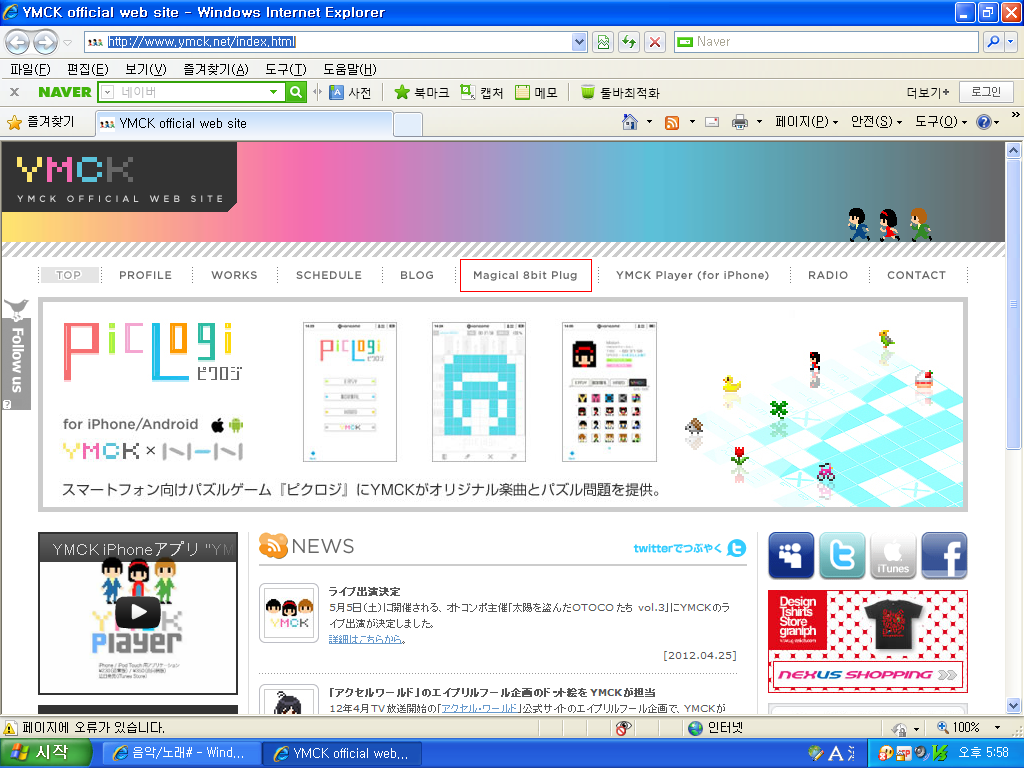Image resolution: width=1024 pixels, height=768 pixels.
Task: Click the page vertical scrollbar thumb
Action: 1013,304
